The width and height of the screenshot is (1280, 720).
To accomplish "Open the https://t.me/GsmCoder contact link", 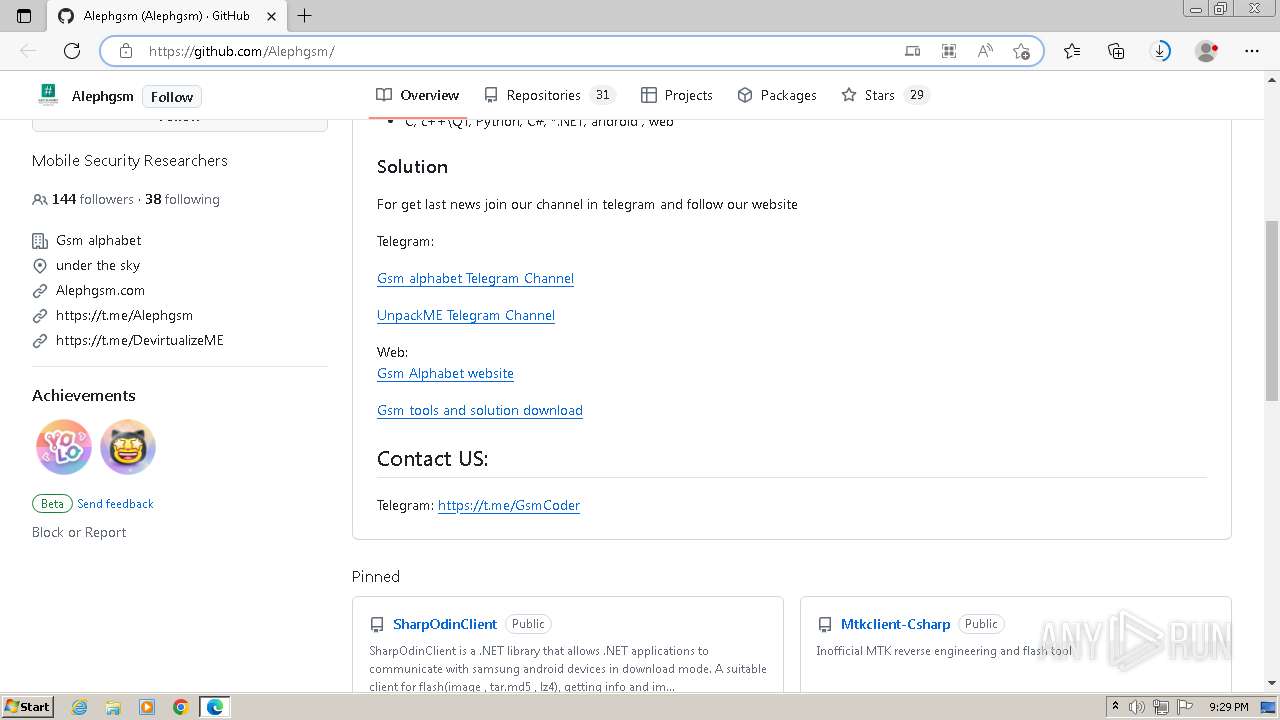I will tap(509, 505).
